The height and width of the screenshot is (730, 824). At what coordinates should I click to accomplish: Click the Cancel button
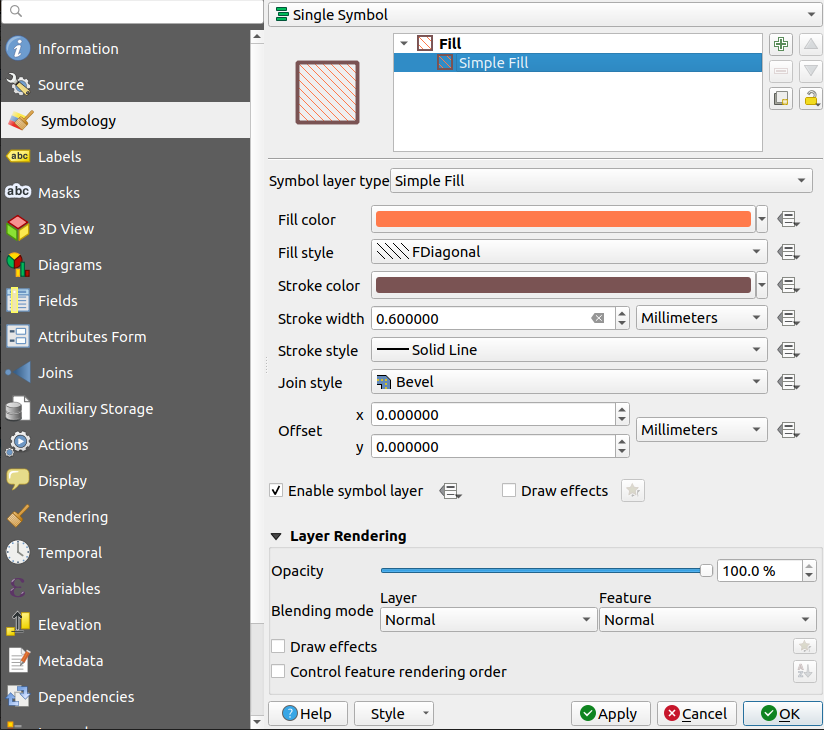point(696,714)
